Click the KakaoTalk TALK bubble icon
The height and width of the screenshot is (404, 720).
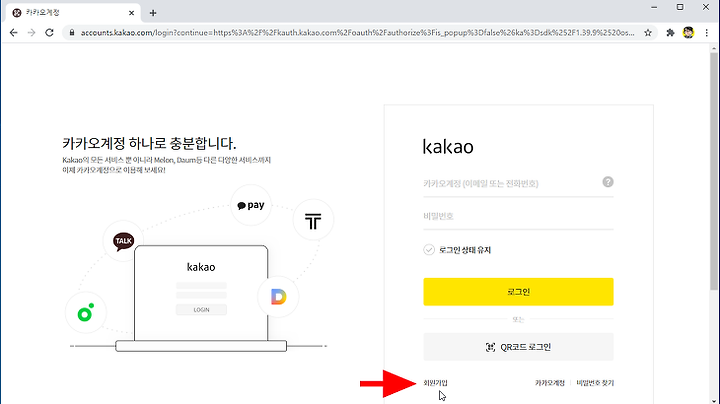coord(124,241)
